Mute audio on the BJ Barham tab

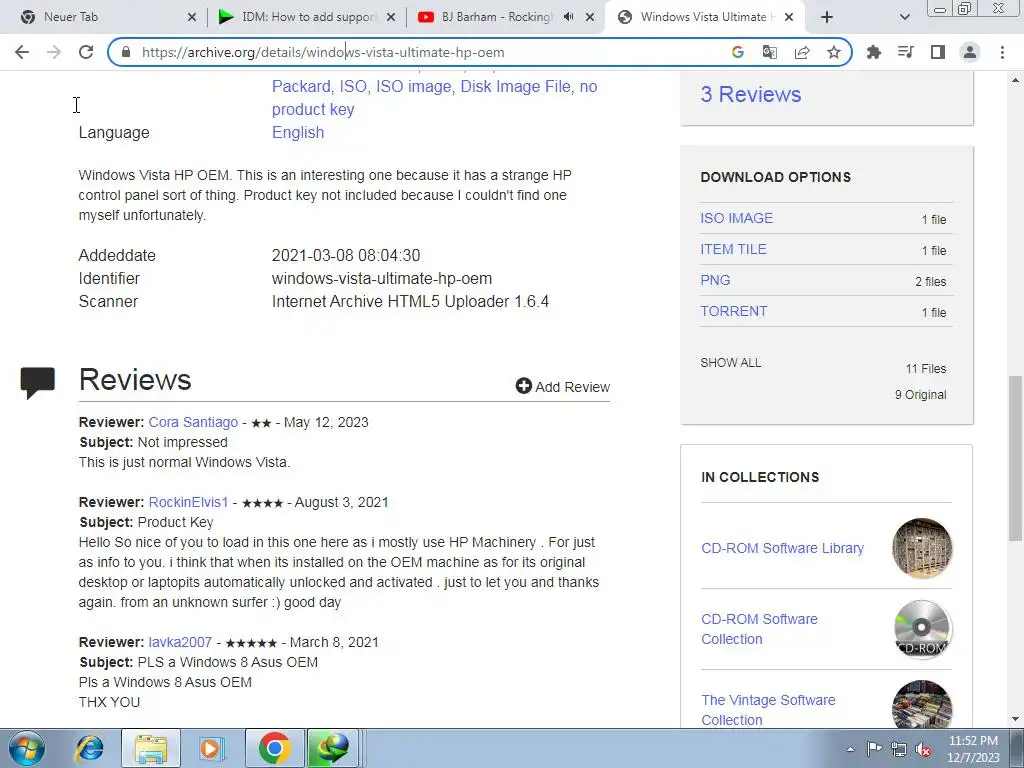click(569, 17)
